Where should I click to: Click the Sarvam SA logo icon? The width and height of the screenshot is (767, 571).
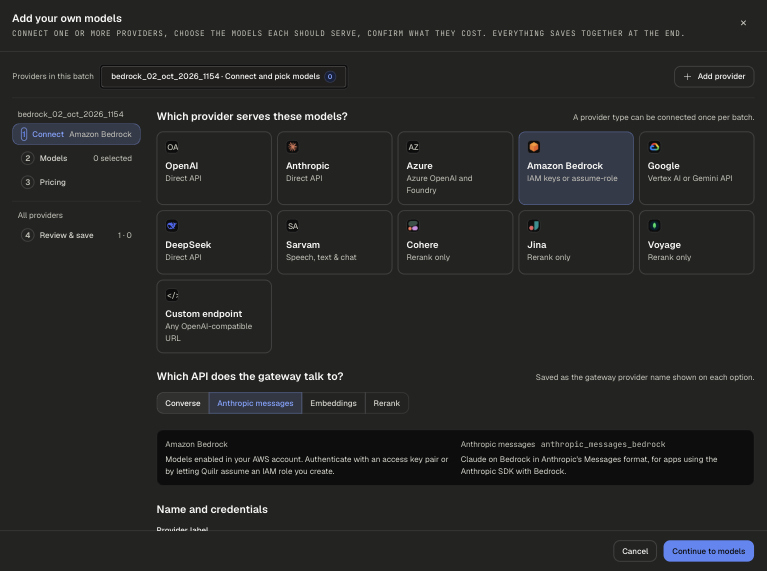point(293,226)
